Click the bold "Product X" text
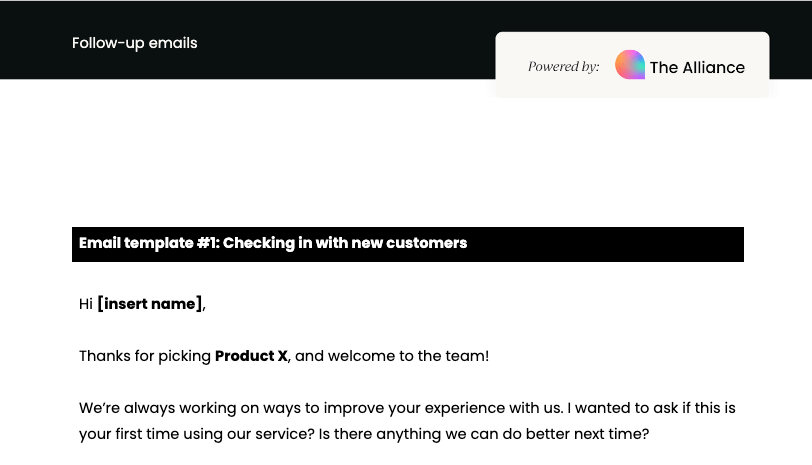812x465 pixels. [x=251, y=356]
